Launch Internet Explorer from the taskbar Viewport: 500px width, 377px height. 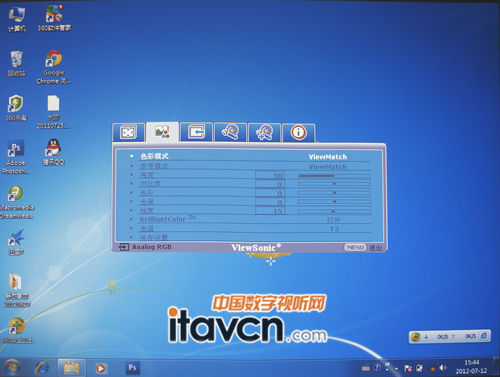click(x=42, y=368)
